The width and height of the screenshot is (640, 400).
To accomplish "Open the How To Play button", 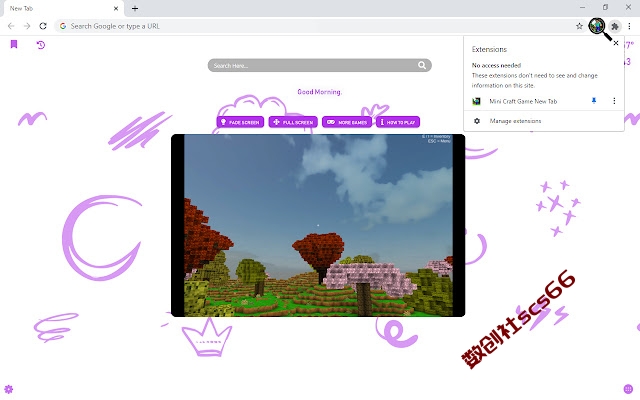I will 398,122.
